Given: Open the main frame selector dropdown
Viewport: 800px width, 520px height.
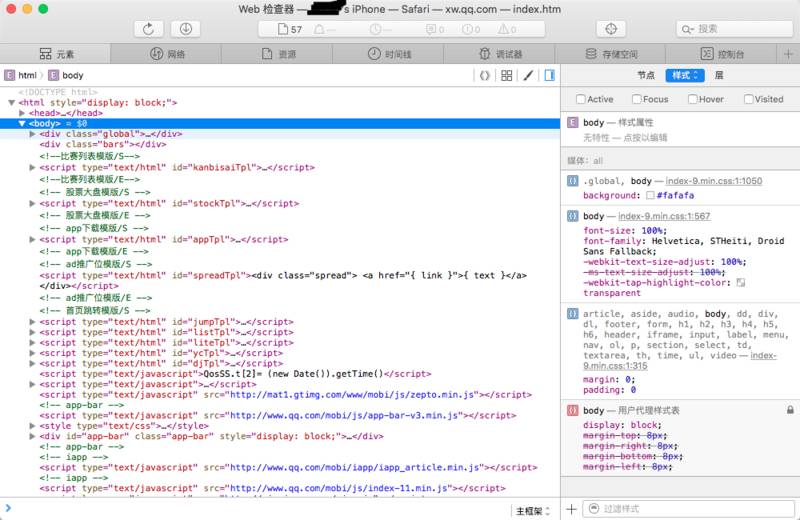Looking at the screenshot, I should click(533, 510).
